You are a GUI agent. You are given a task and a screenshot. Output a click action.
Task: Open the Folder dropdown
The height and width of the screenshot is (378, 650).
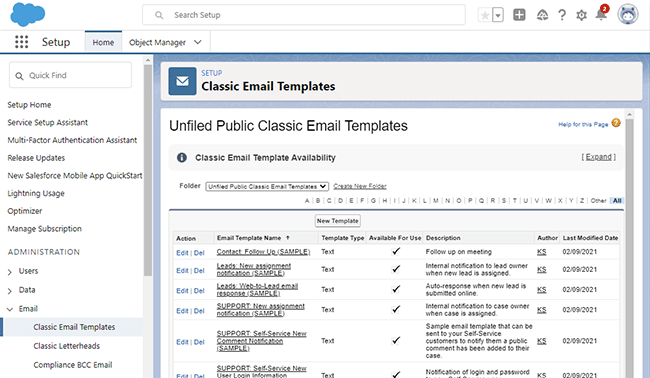pos(267,187)
